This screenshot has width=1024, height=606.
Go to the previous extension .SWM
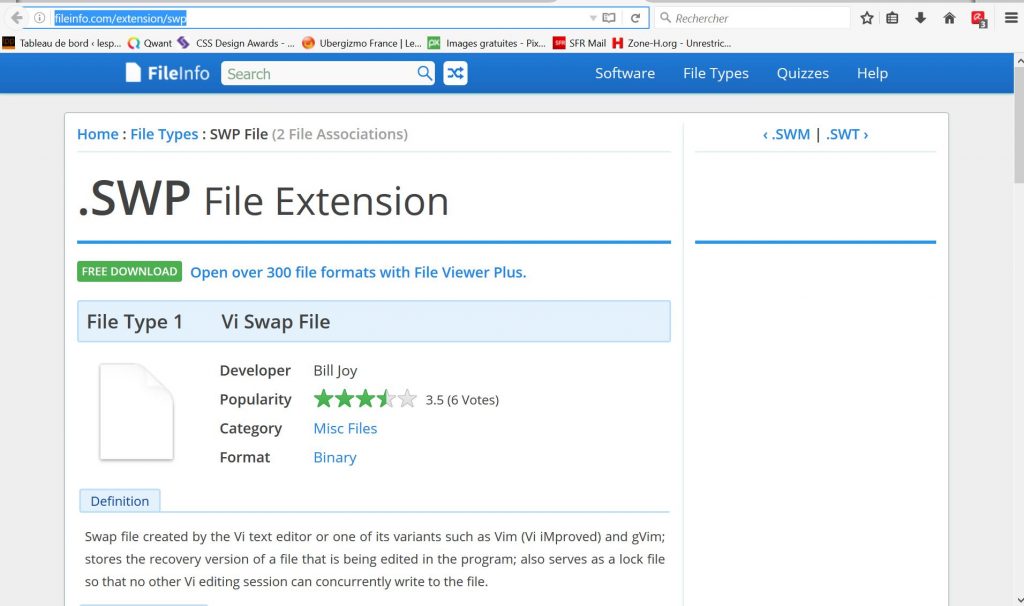click(786, 134)
